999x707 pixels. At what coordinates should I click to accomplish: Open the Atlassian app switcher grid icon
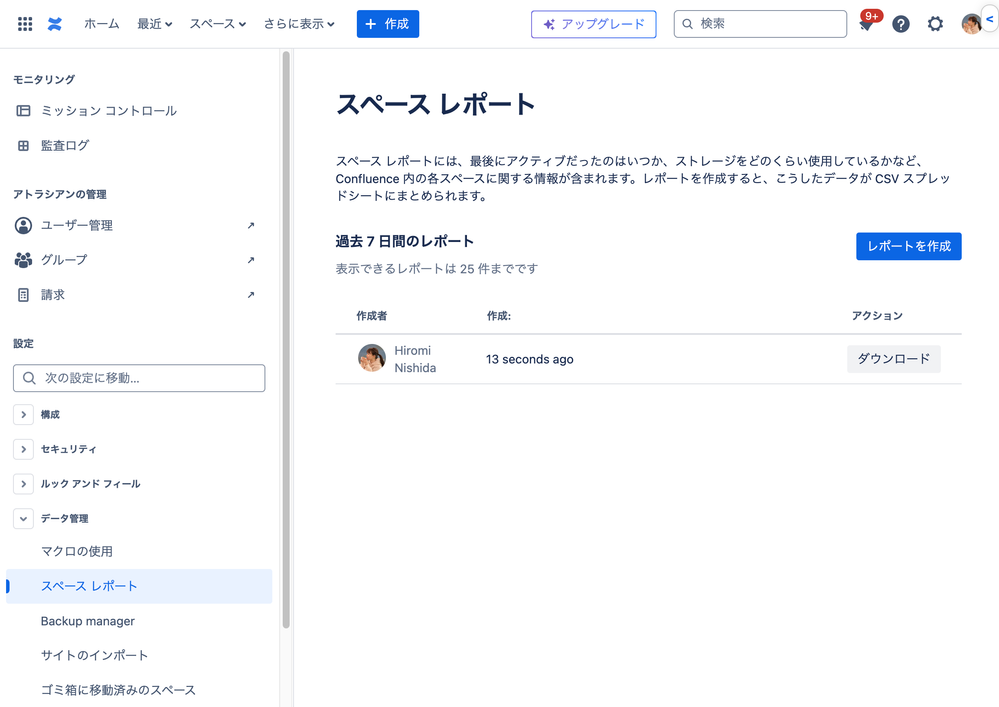[24, 23]
